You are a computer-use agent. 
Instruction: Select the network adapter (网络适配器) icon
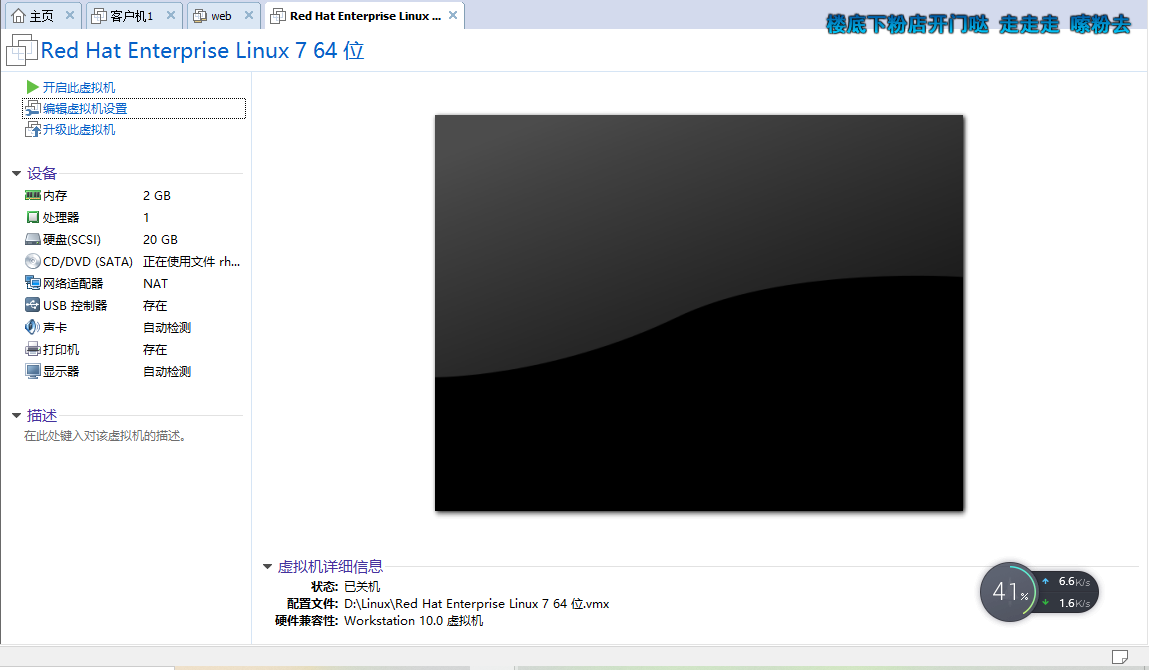(x=32, y=283)
